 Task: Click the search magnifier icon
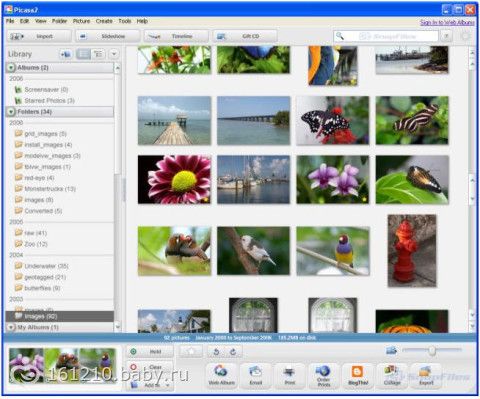click(x=340, y=36)
